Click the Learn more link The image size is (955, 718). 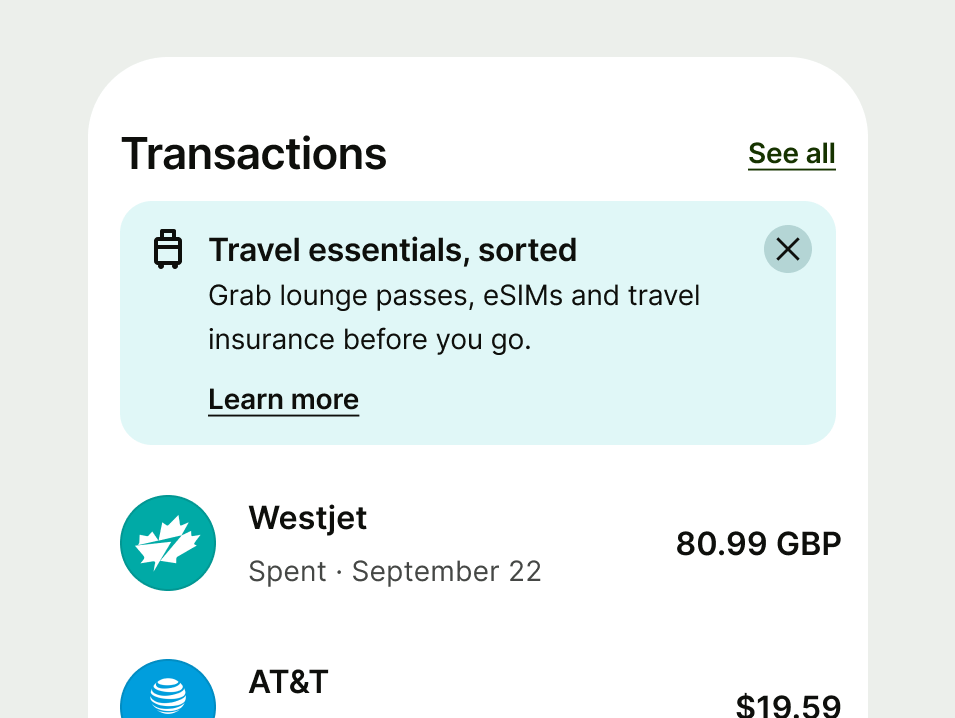tap(283, 399)
